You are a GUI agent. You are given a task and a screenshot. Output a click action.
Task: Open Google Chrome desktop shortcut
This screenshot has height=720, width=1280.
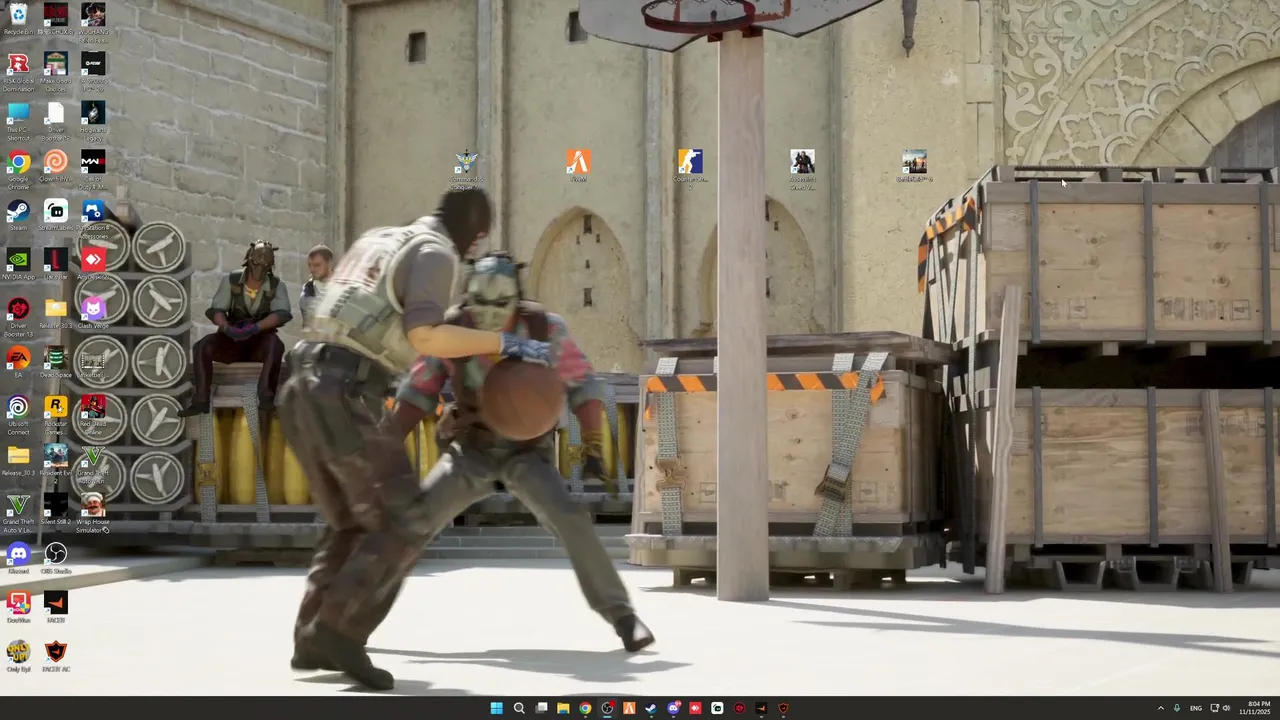tap(18, 170)
